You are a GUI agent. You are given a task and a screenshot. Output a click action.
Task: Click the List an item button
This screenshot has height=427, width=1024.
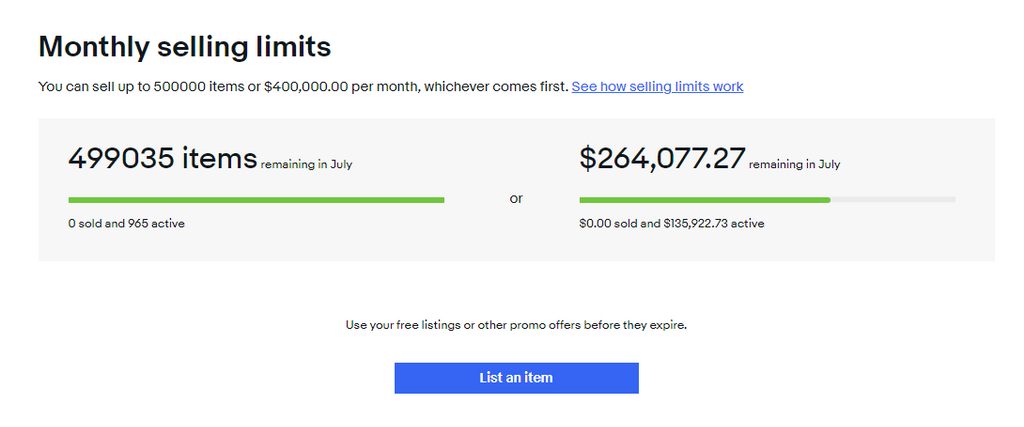coord(516,378)
